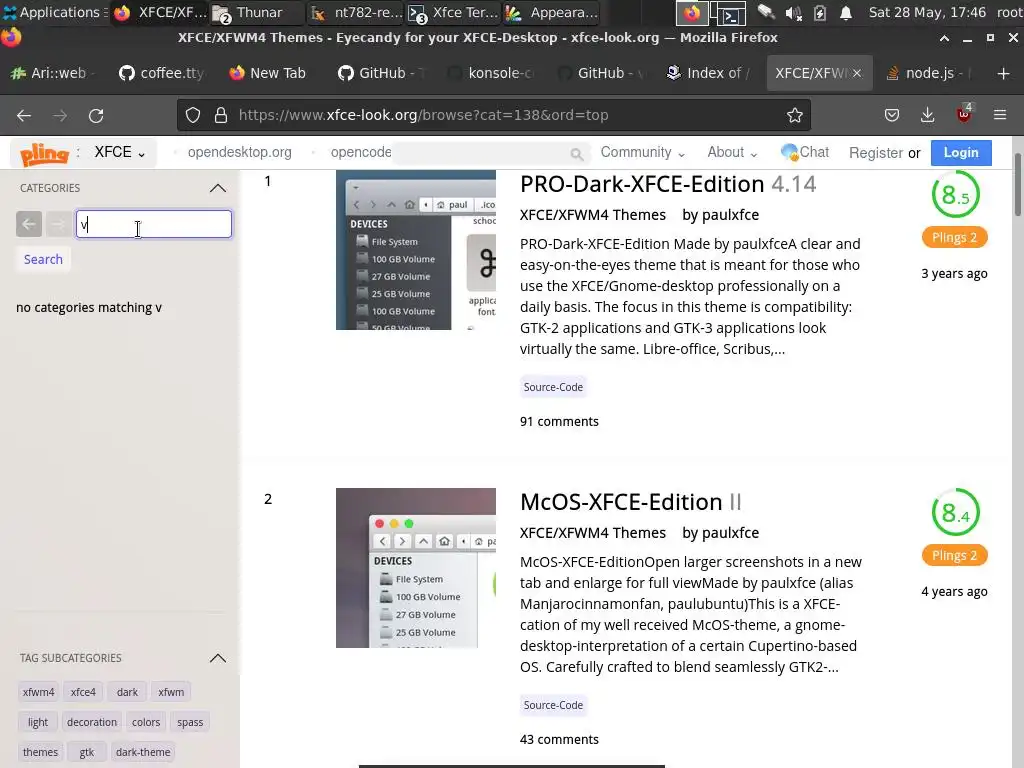This screenshot has width=1024, height=768.
Task: Click the Plings 2 badge for PRO-Dark
Action: [x=954, y=238]
